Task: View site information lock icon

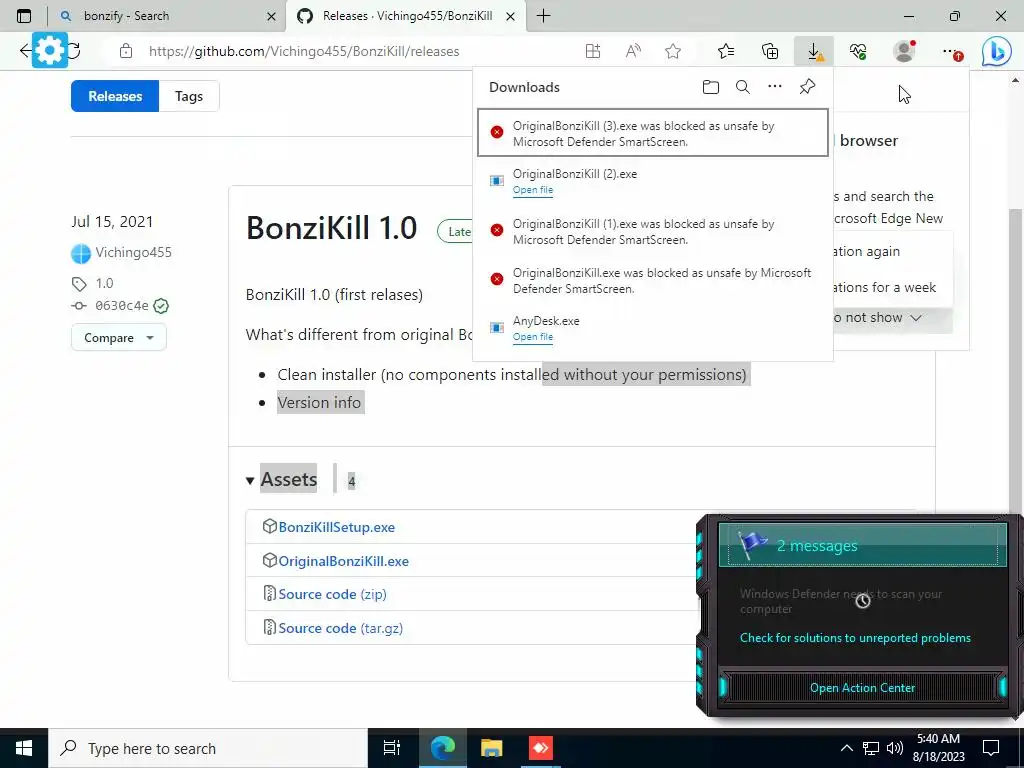Action: point(126,51)
